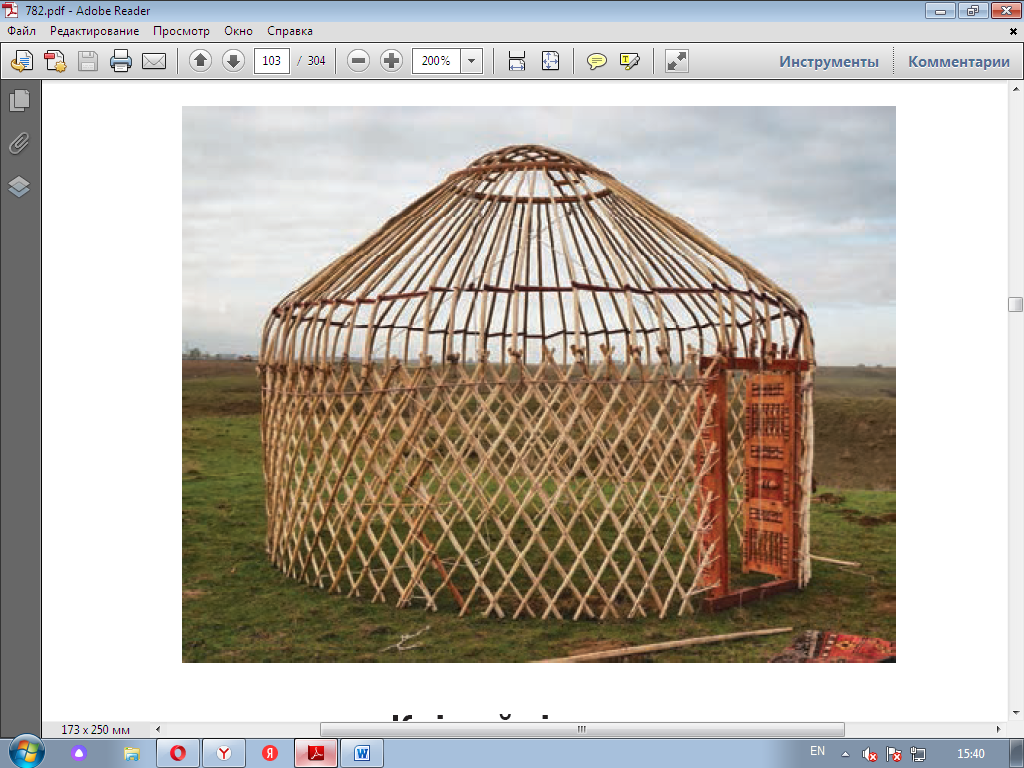Image resolution: width=1024 pixels, height=768 pixels.
Task: Click the horizontal scrollbar thumb
Action: click(582, 729)
